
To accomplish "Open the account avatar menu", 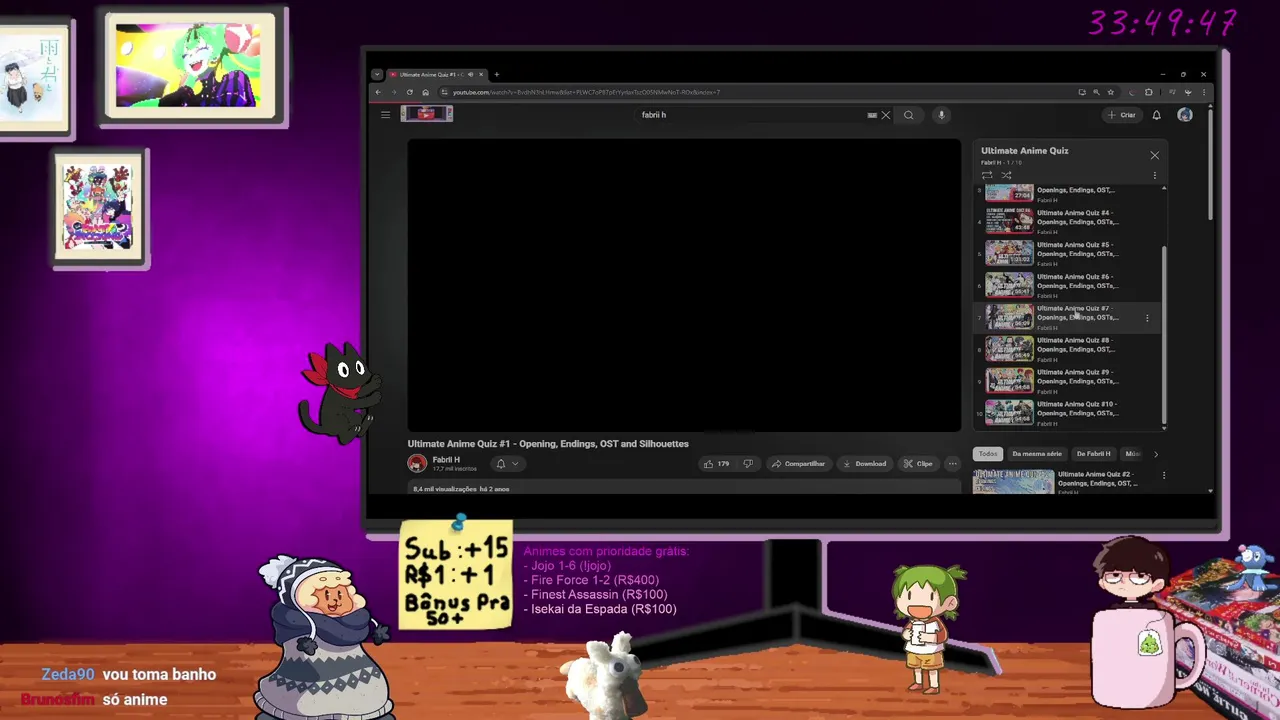I will (1185, 115).
